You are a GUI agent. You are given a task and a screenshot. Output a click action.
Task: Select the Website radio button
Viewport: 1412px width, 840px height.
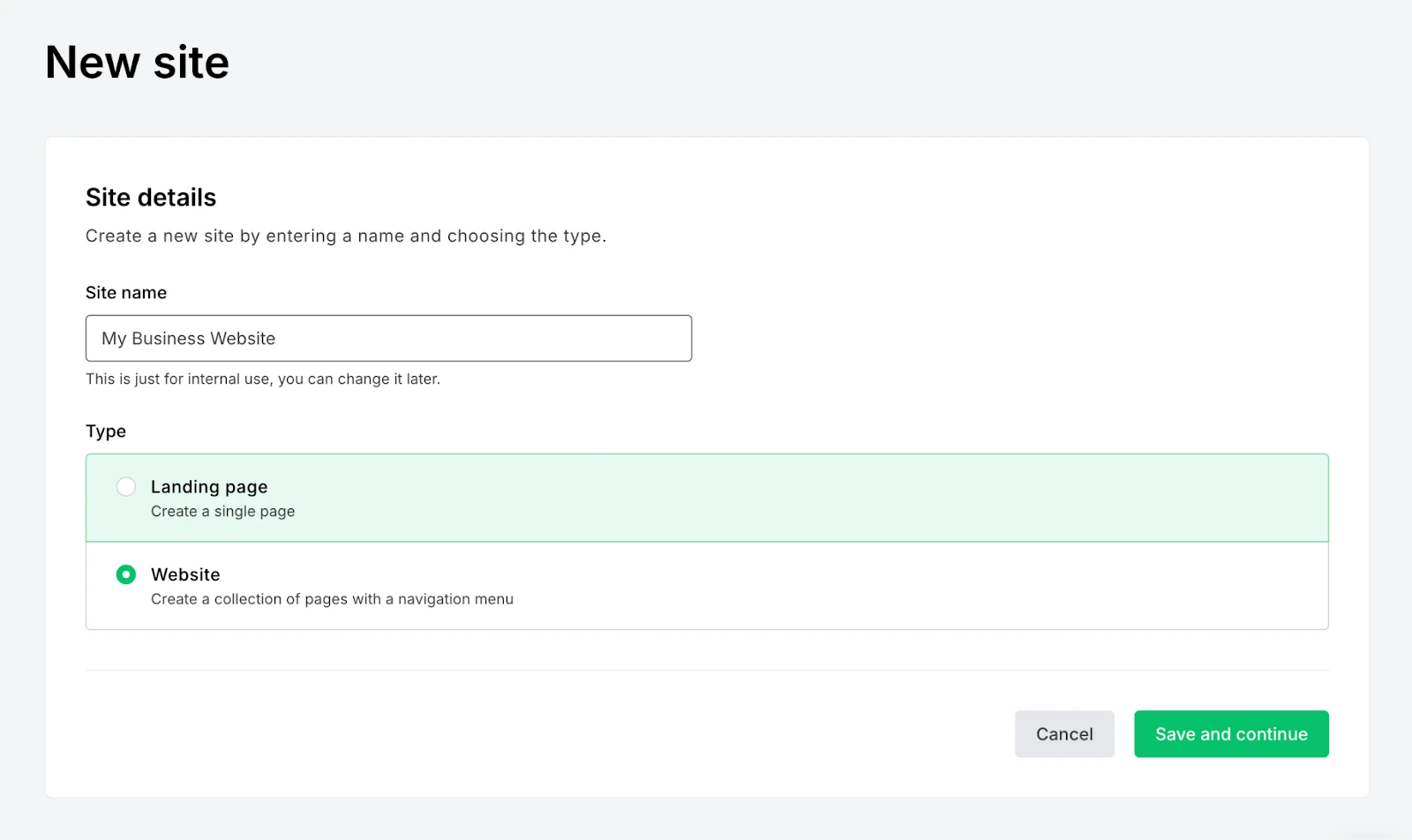pos(126,574)
